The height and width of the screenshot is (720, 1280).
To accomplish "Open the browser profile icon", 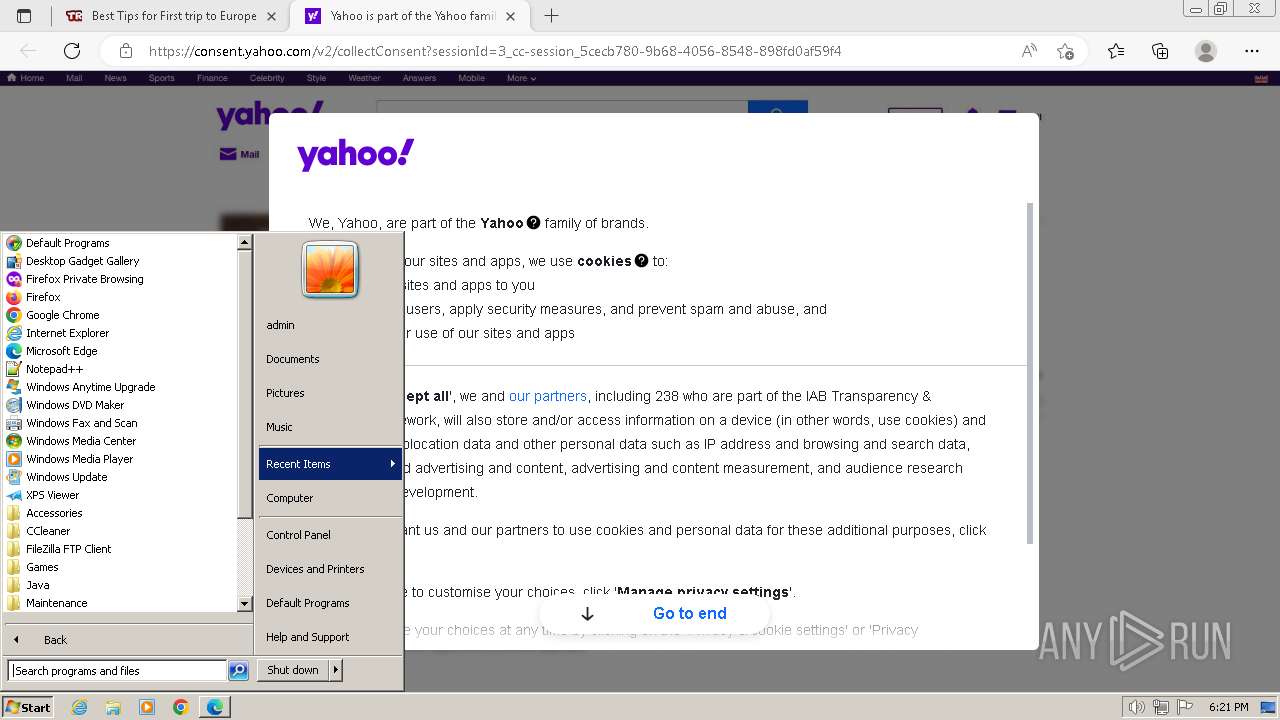I will pos(1206,51).
